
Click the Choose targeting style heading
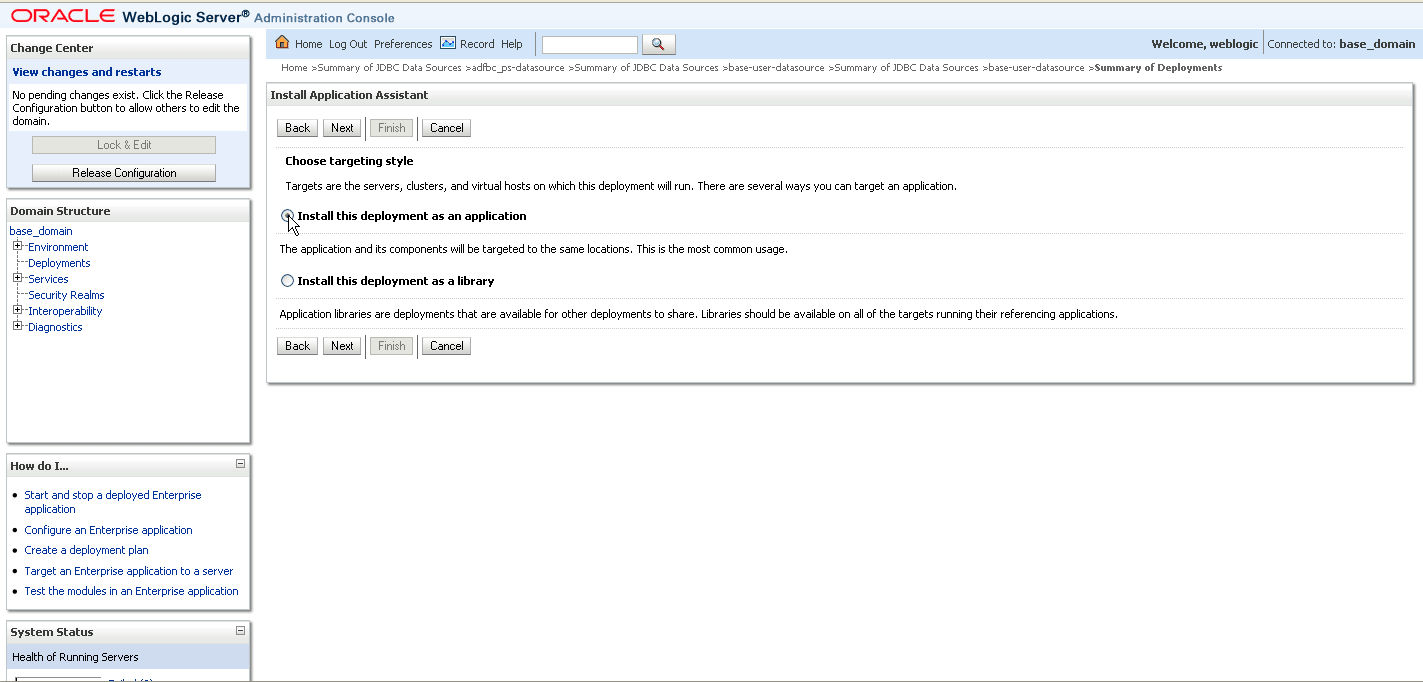click(x=349, y=161)
